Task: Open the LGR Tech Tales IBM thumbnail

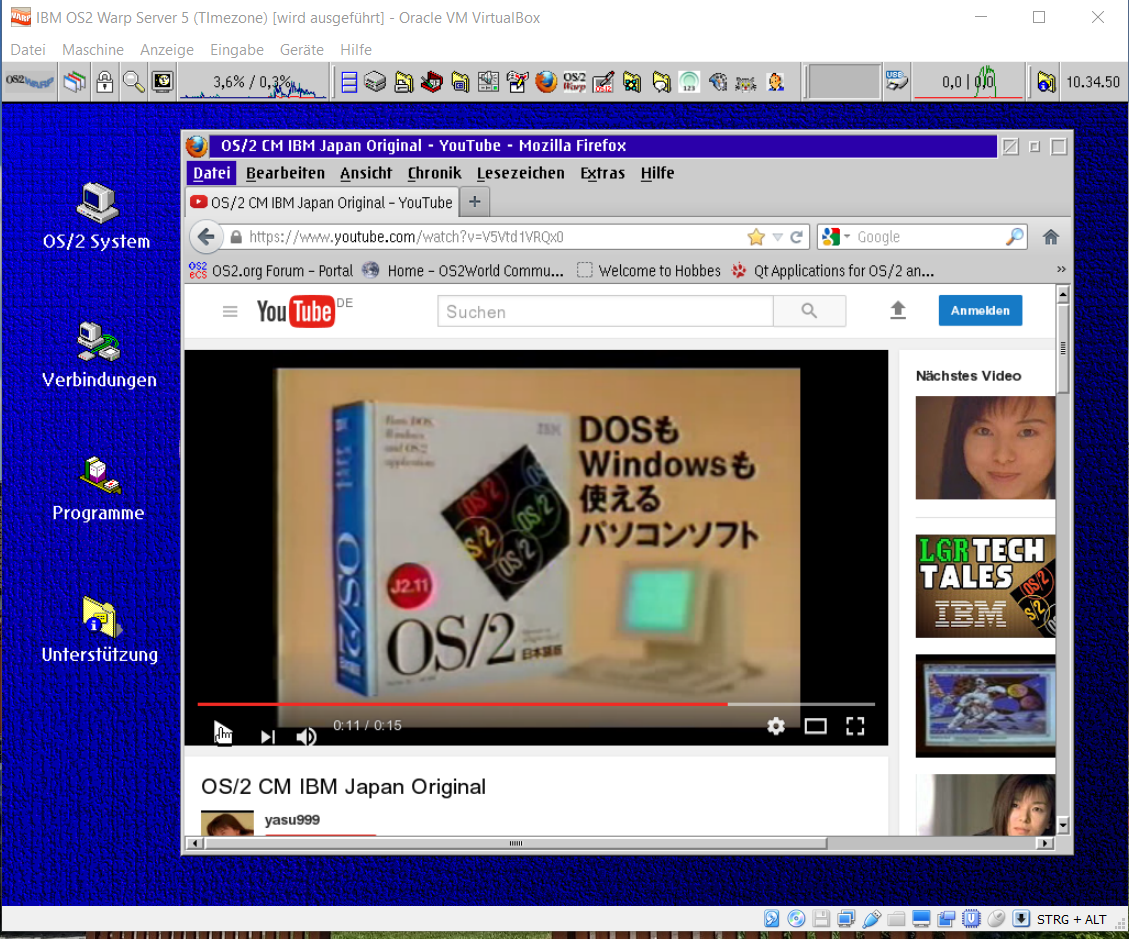Action: point(985,586)
